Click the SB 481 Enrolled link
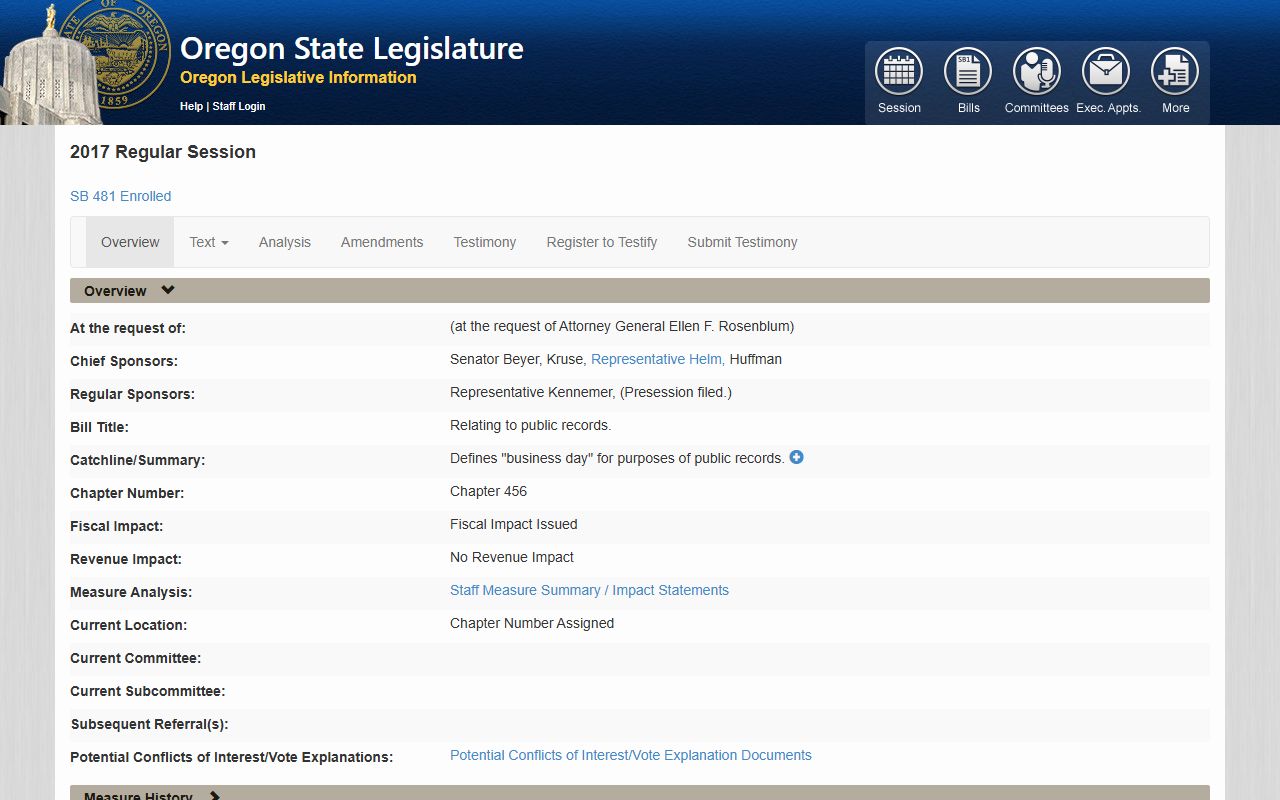Viewport: 1280px width, 800px height. coord(121,196)
